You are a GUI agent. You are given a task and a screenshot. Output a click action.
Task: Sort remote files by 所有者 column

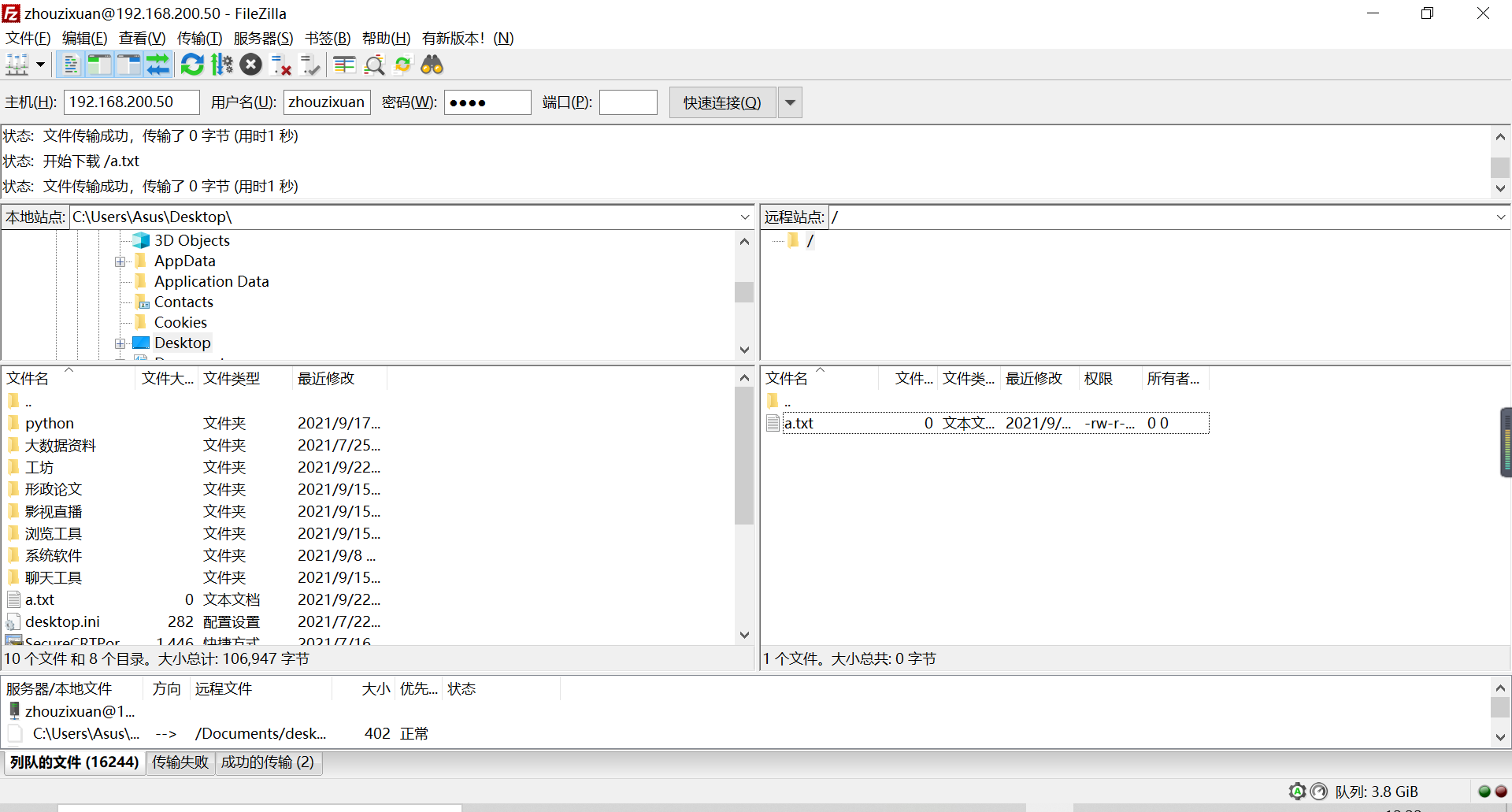click(1175, 378)
